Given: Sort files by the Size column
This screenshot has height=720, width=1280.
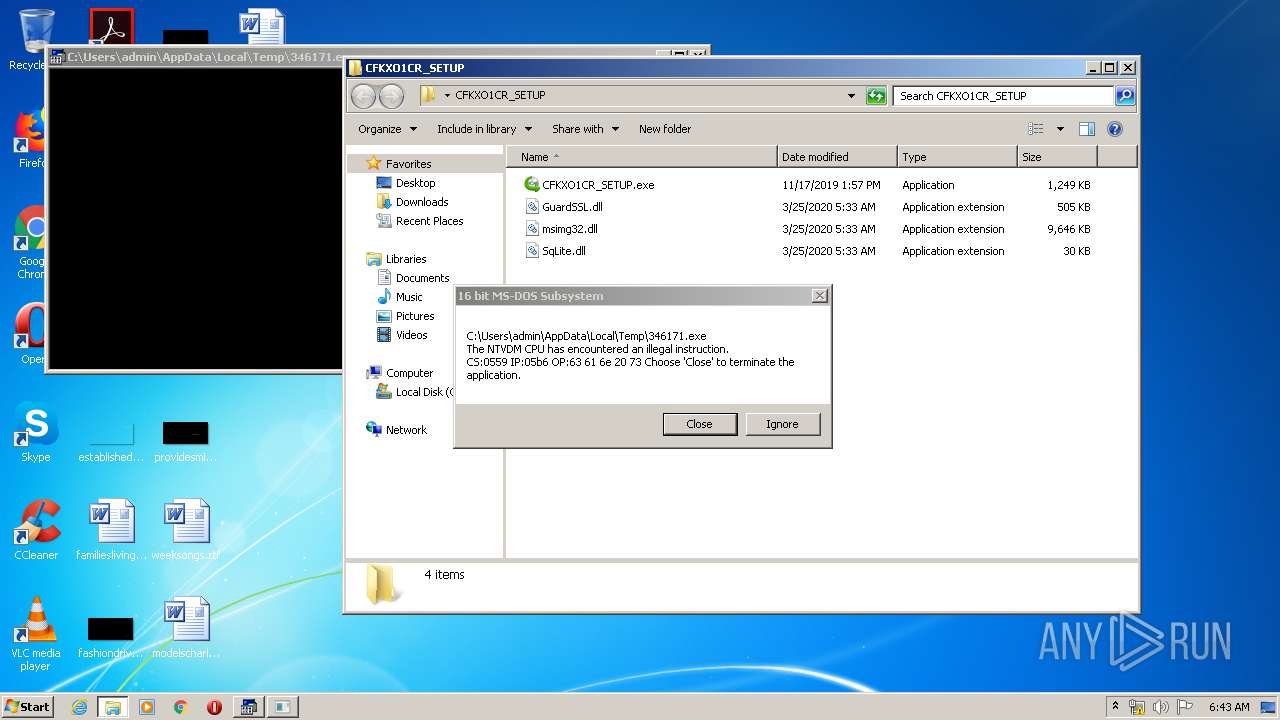Looking at the screenshot, I should [x=1057, y=157].
